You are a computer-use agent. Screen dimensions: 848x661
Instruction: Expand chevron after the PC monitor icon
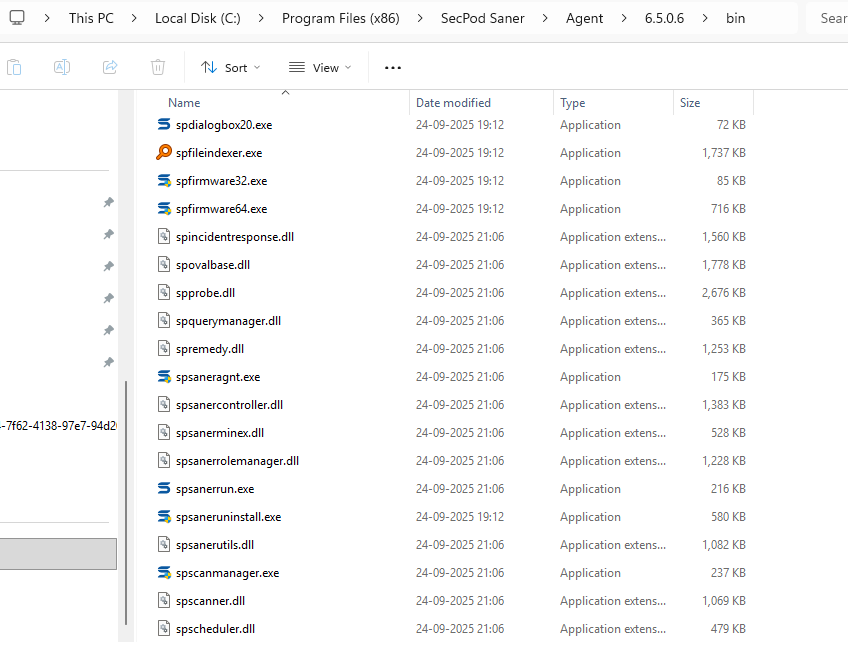[47, 18]
